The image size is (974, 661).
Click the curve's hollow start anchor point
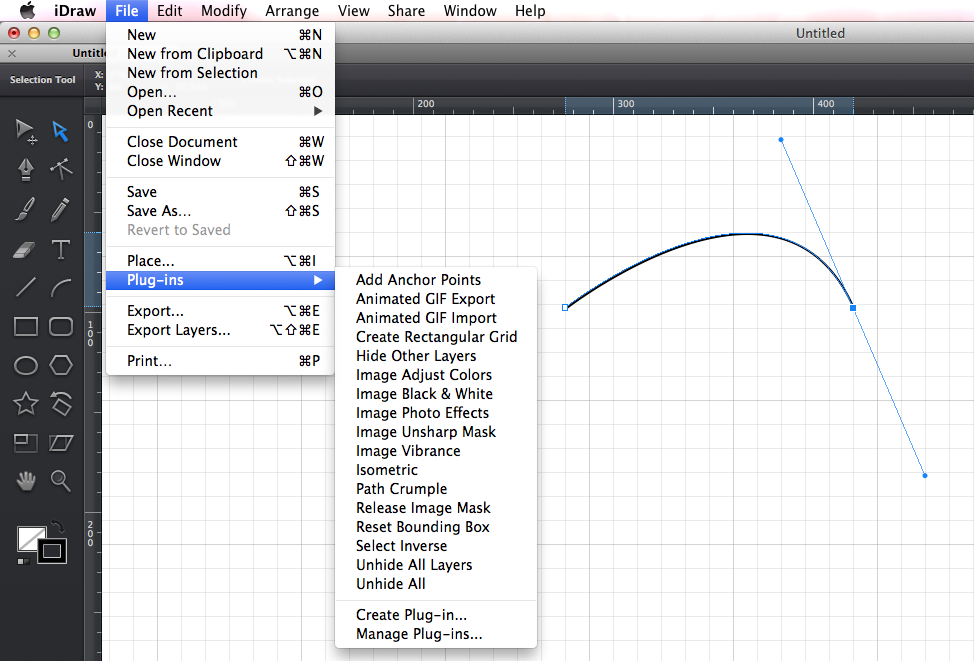click(x=565, y=308)
